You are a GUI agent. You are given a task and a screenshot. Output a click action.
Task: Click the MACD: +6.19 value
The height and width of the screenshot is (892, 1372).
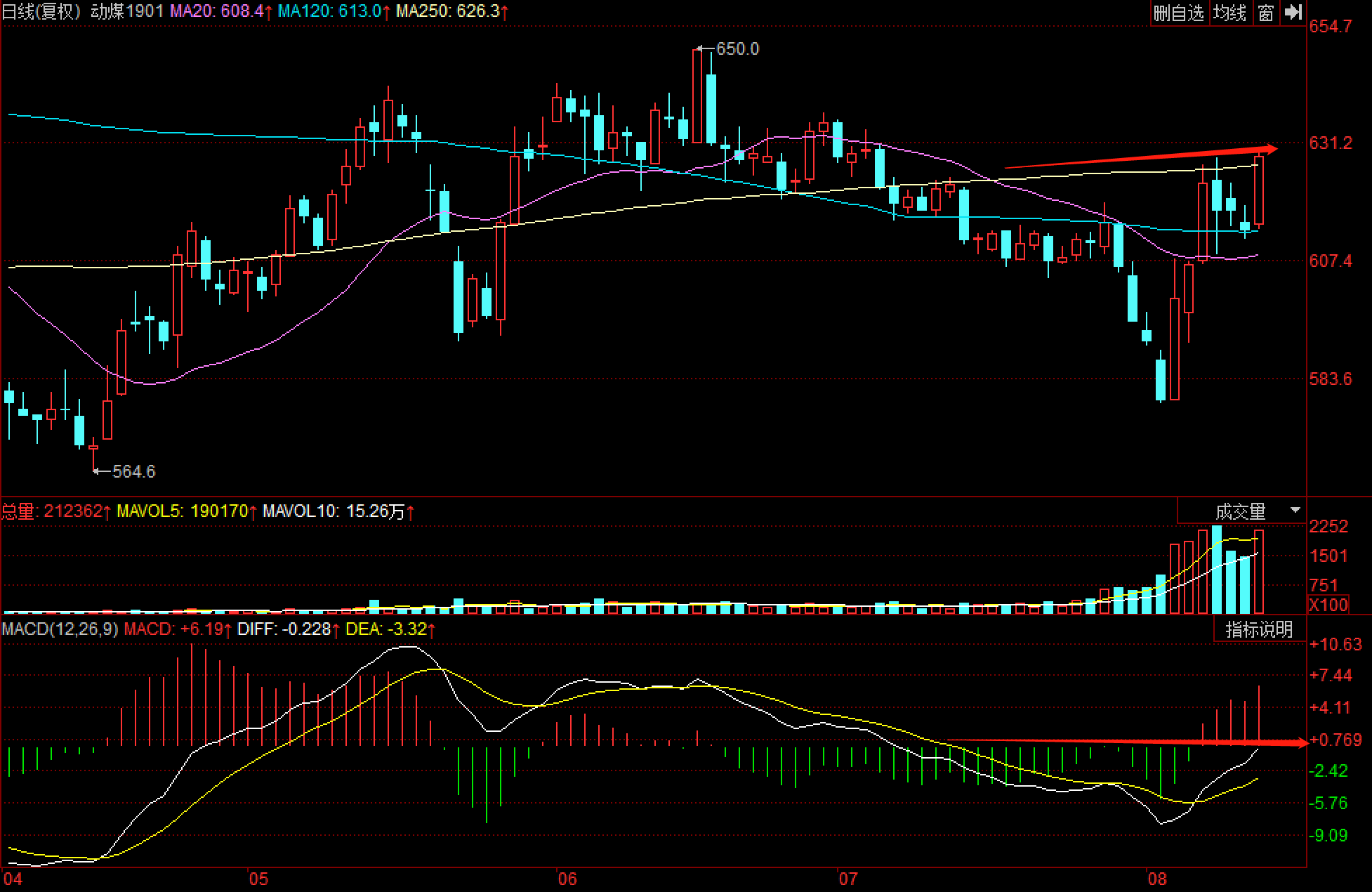pyautogui.click(x=178, y=629)
